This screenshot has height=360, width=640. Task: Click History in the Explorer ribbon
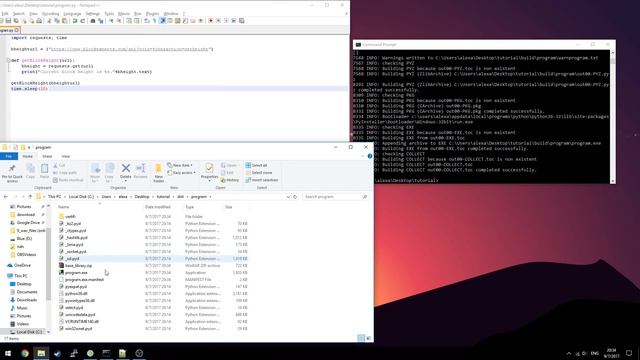click(x=230, y=180)
